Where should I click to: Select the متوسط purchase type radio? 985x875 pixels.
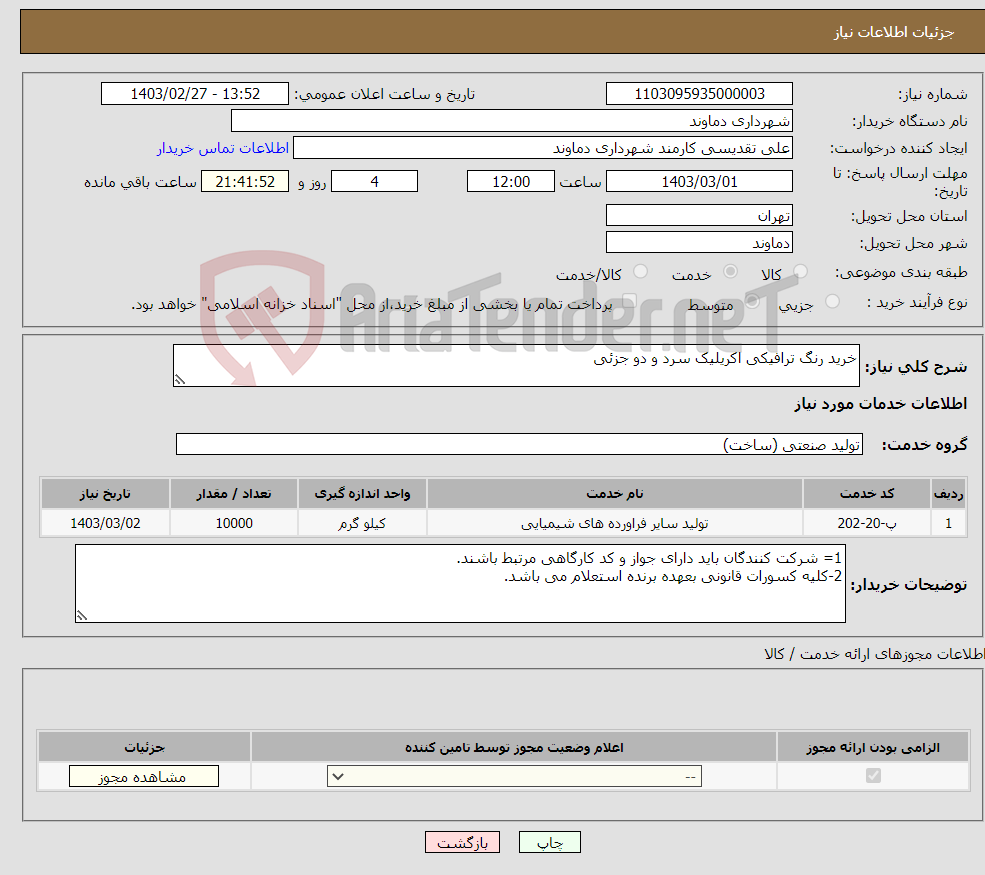point(752,301)
